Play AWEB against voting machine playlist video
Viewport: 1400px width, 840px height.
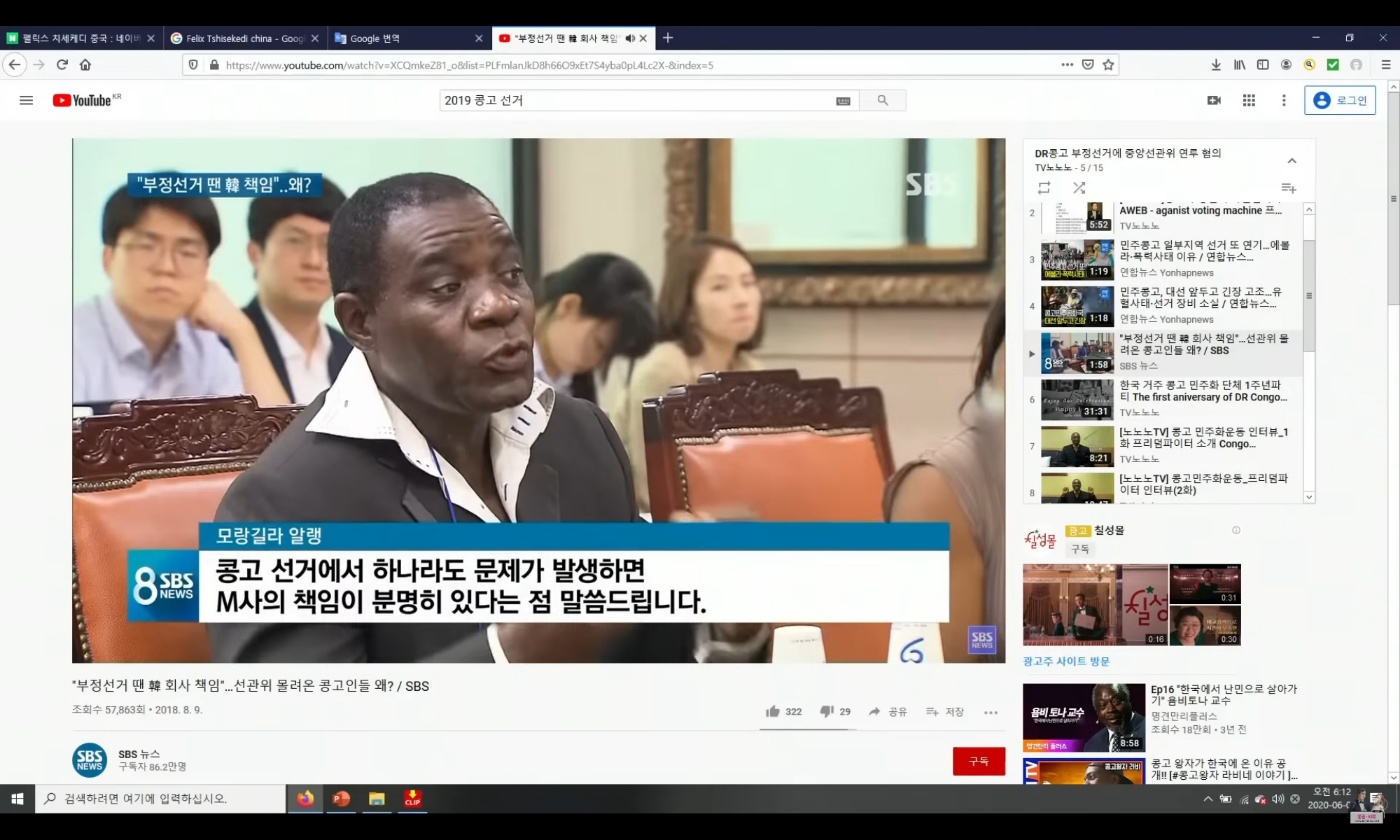[1163, 217]
